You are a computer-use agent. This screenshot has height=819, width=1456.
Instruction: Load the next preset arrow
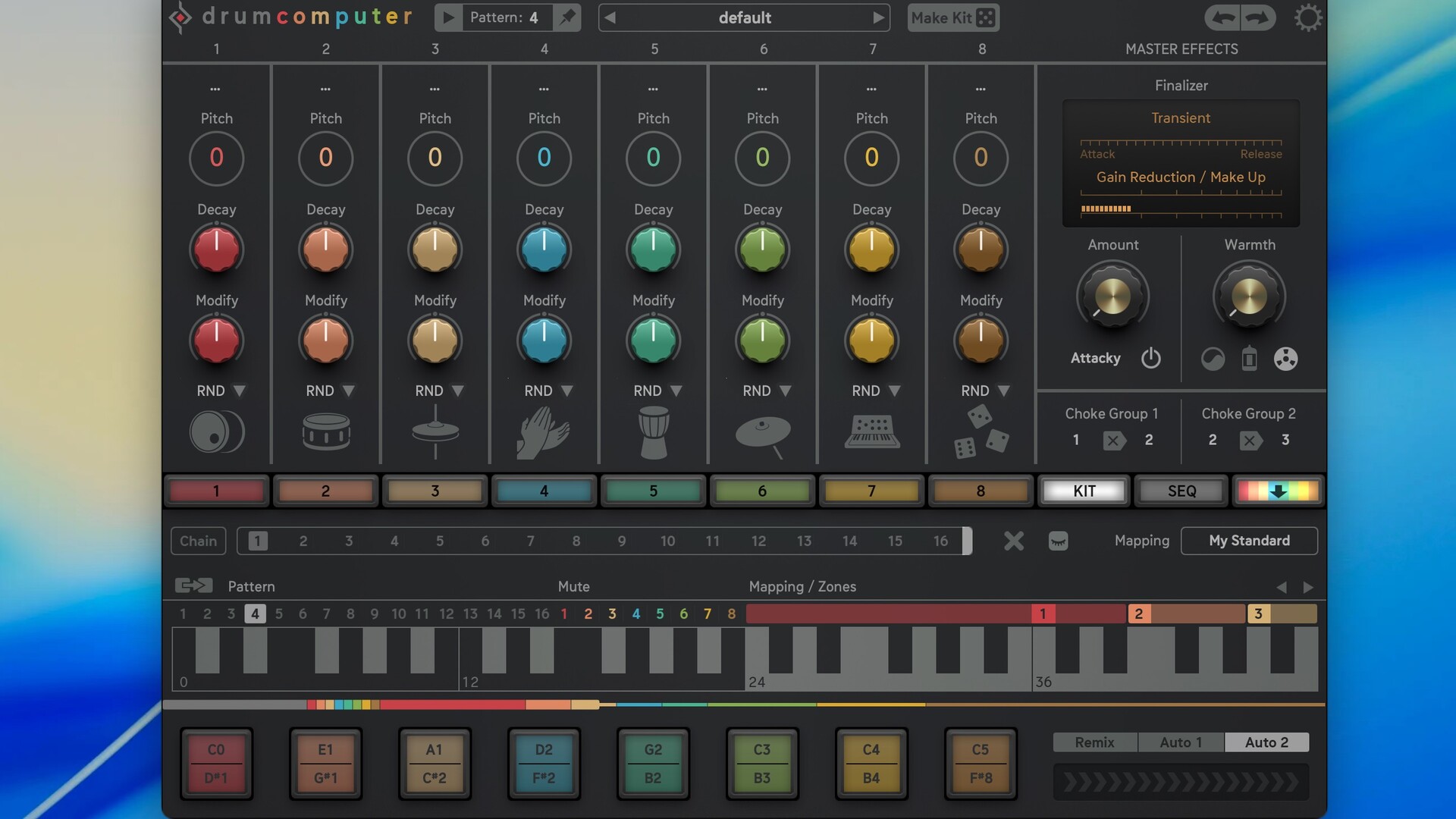tap(878, 17)
